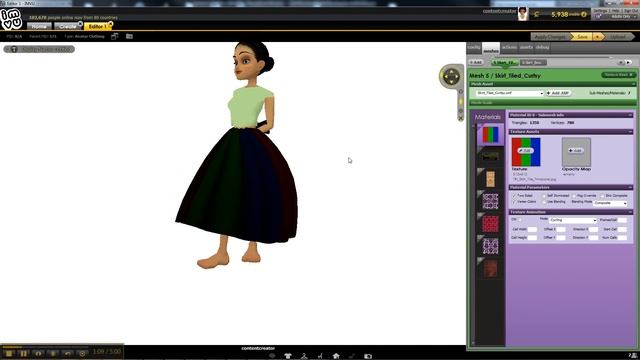
Task: Click the folder icon in the editor toolbar
Action: click(x=129, y=36)
